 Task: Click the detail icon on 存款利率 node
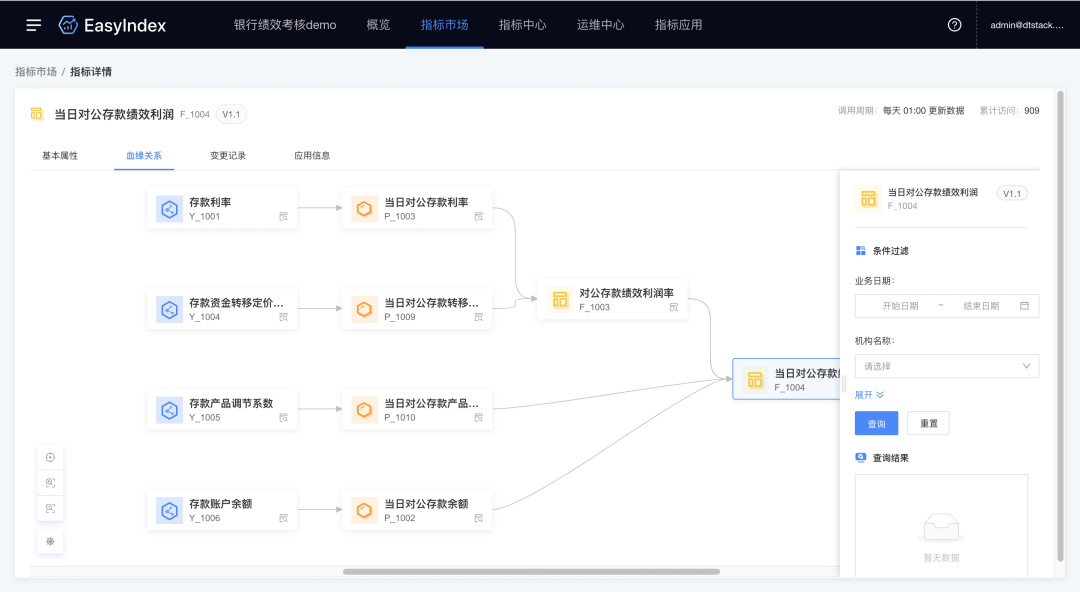pos(283,216)
